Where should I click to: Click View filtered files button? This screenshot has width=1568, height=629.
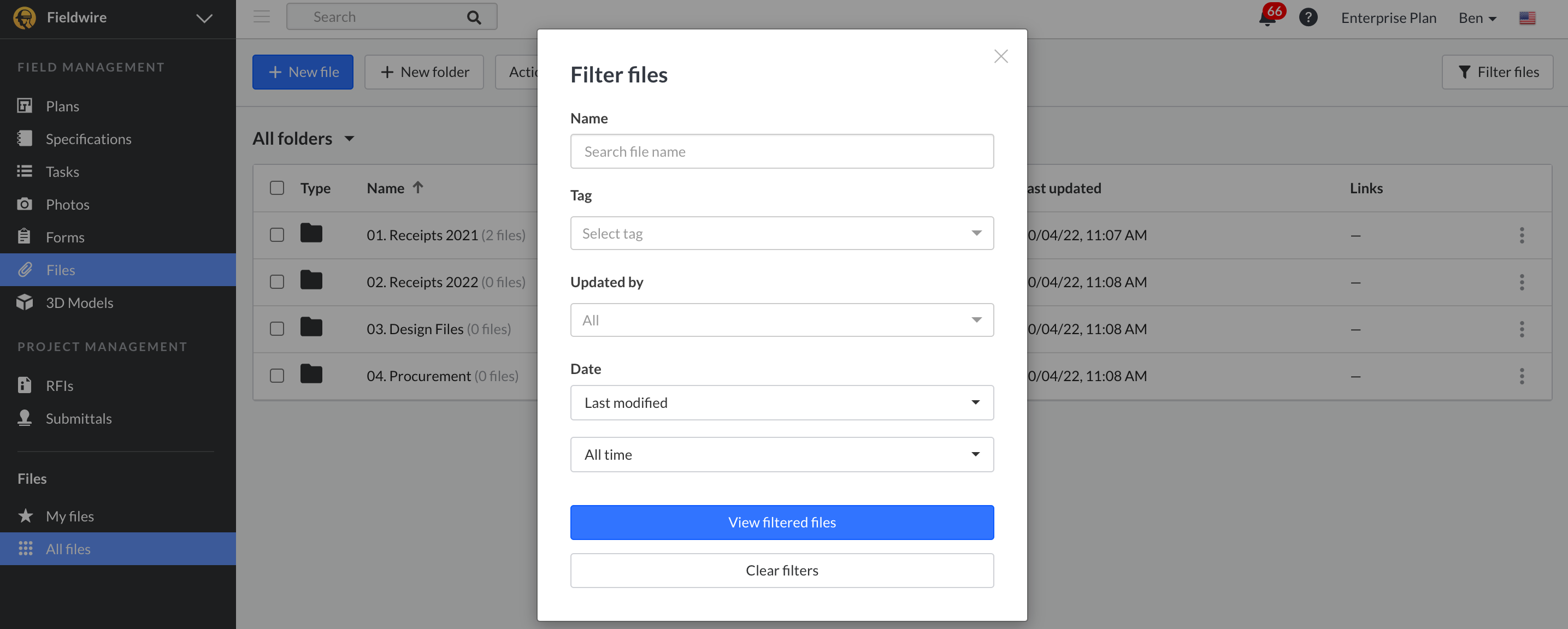[x=782, y=523]
